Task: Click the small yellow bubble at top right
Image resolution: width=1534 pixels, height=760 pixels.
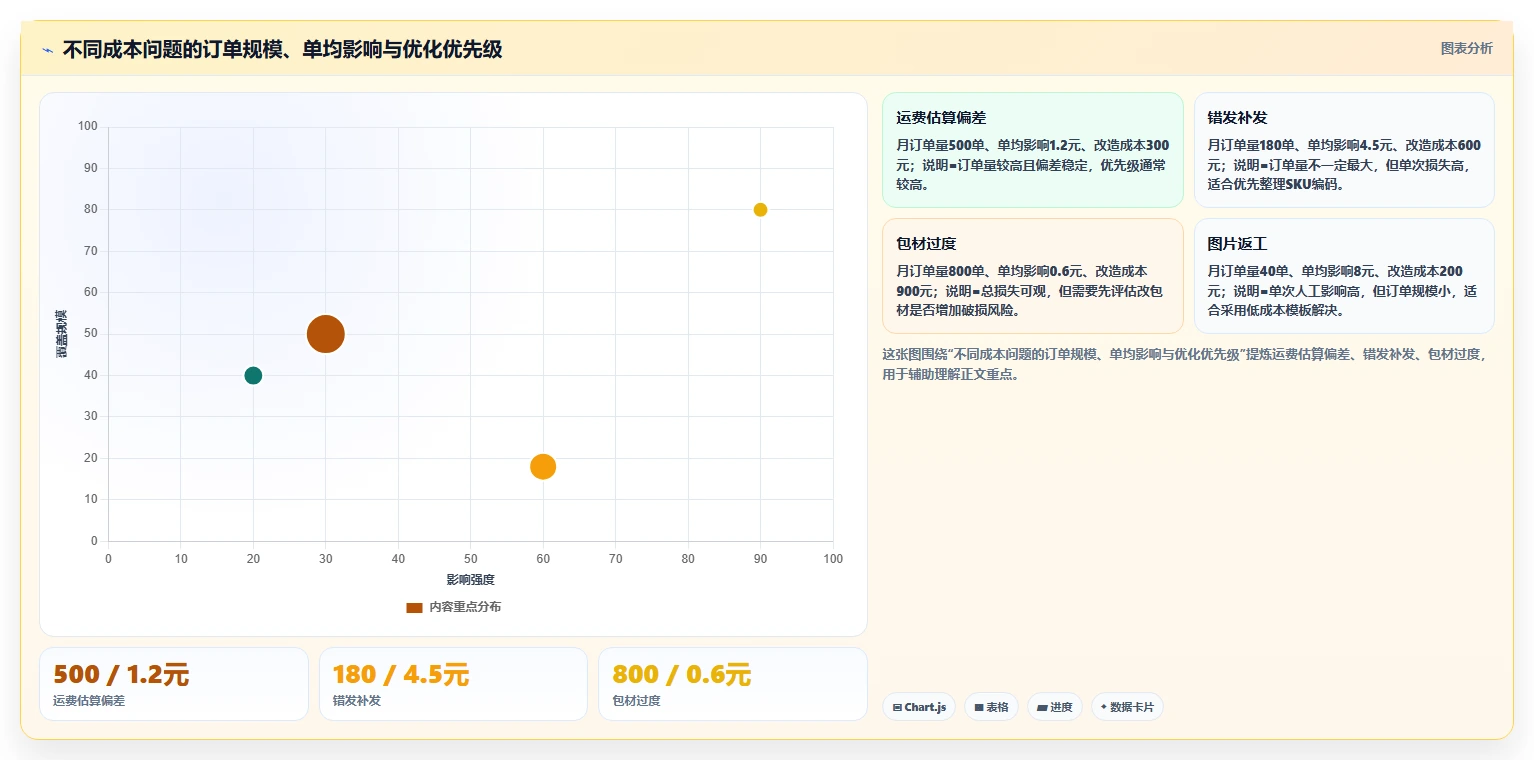Action: 760,209
